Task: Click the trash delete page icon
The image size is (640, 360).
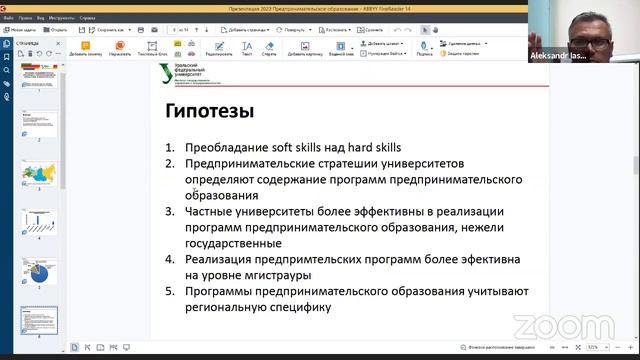Action: tap(30, 53)
